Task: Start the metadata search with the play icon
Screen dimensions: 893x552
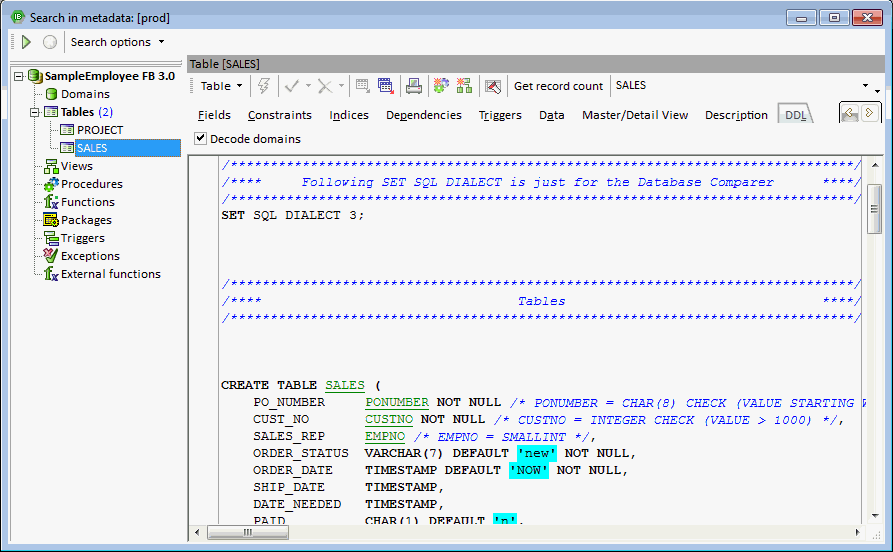Action: 26,42
